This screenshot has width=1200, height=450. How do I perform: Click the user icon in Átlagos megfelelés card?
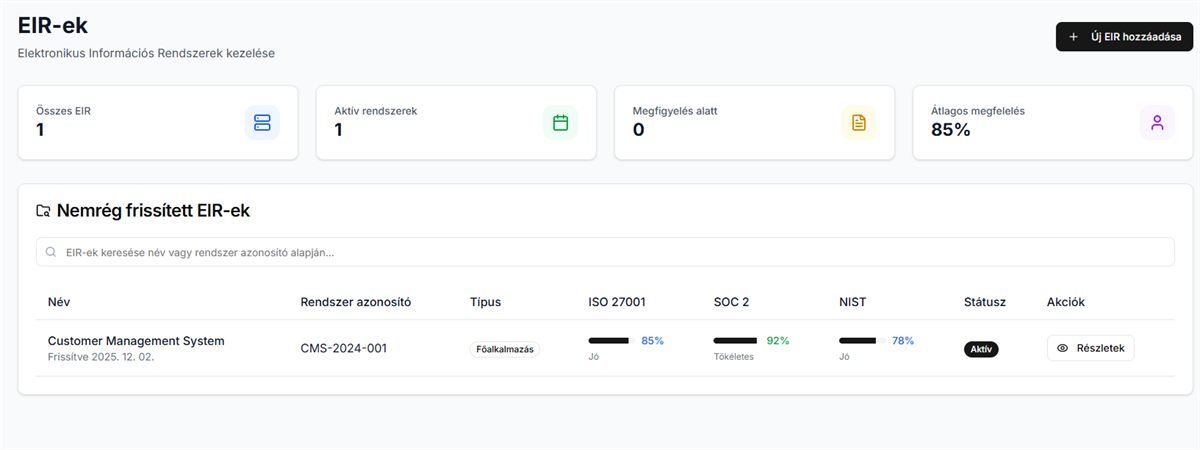click(x=1157, y=123)
